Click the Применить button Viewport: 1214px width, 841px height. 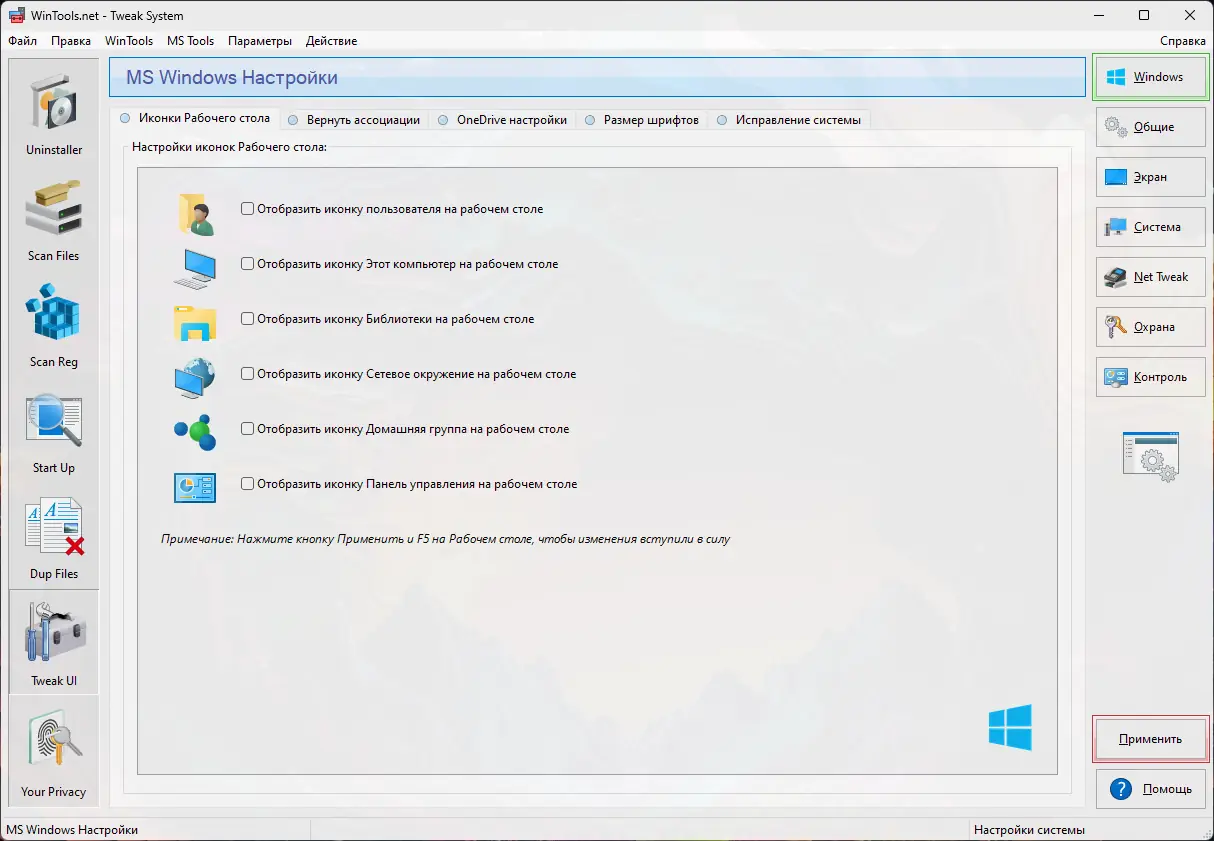click(1150, 740)
